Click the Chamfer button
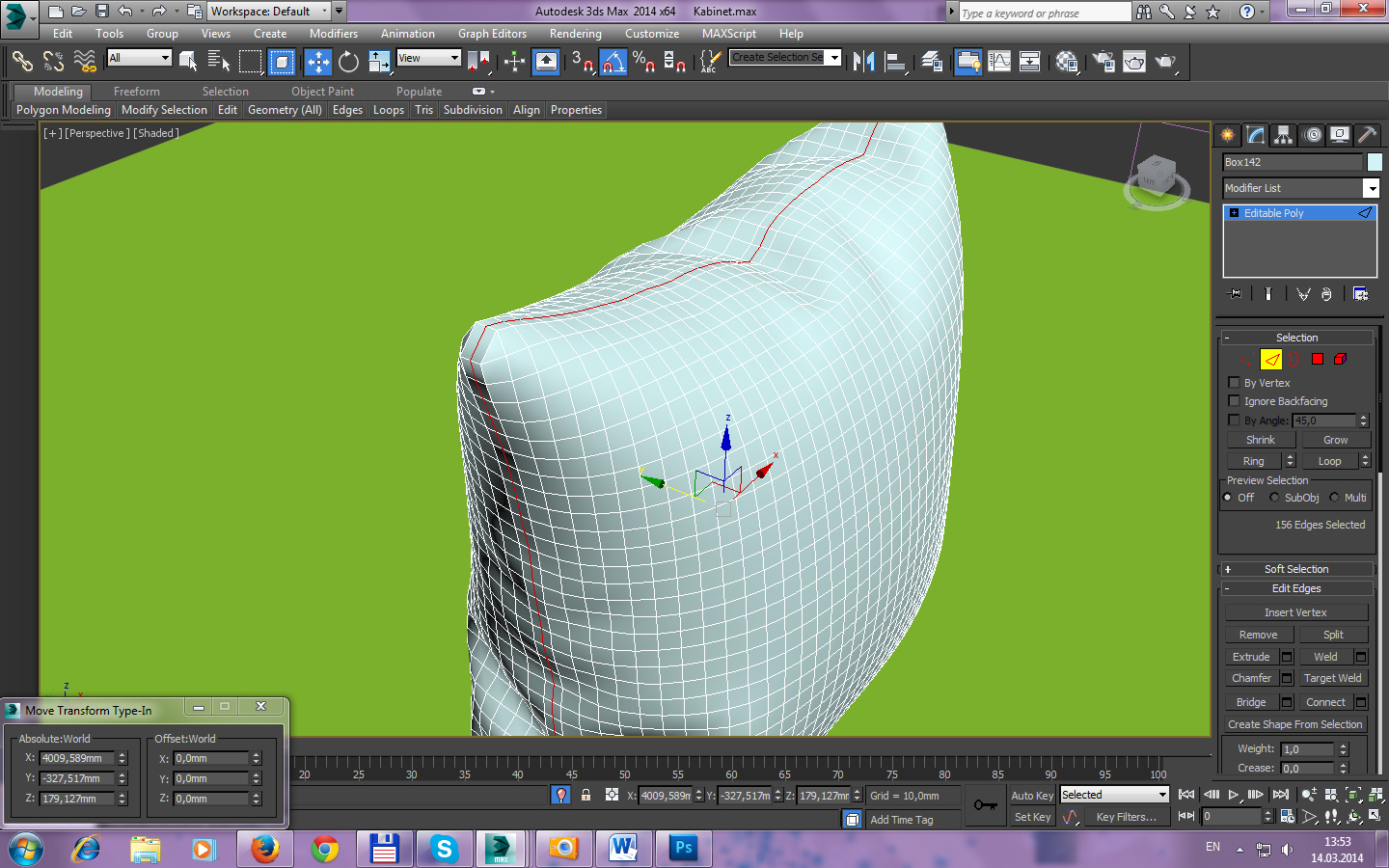The height and width of the screenshot is (868, 1389). (1251, 678)
